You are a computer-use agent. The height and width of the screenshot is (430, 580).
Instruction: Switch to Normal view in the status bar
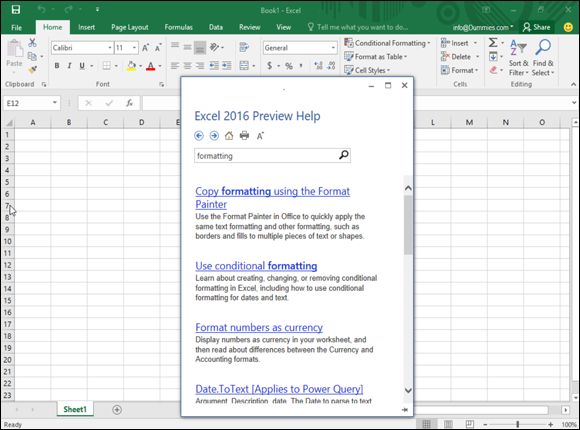(x=426, y=424)
